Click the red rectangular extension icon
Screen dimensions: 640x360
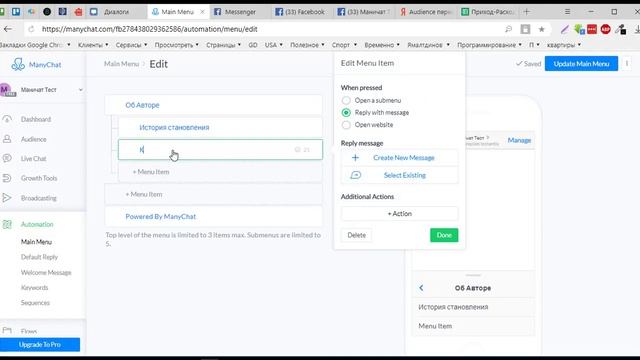pyautogui.click(x=592, y=29)
